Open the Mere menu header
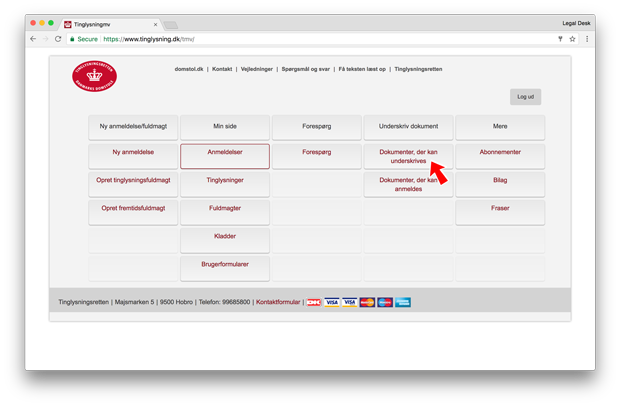 tap(500, 127)
